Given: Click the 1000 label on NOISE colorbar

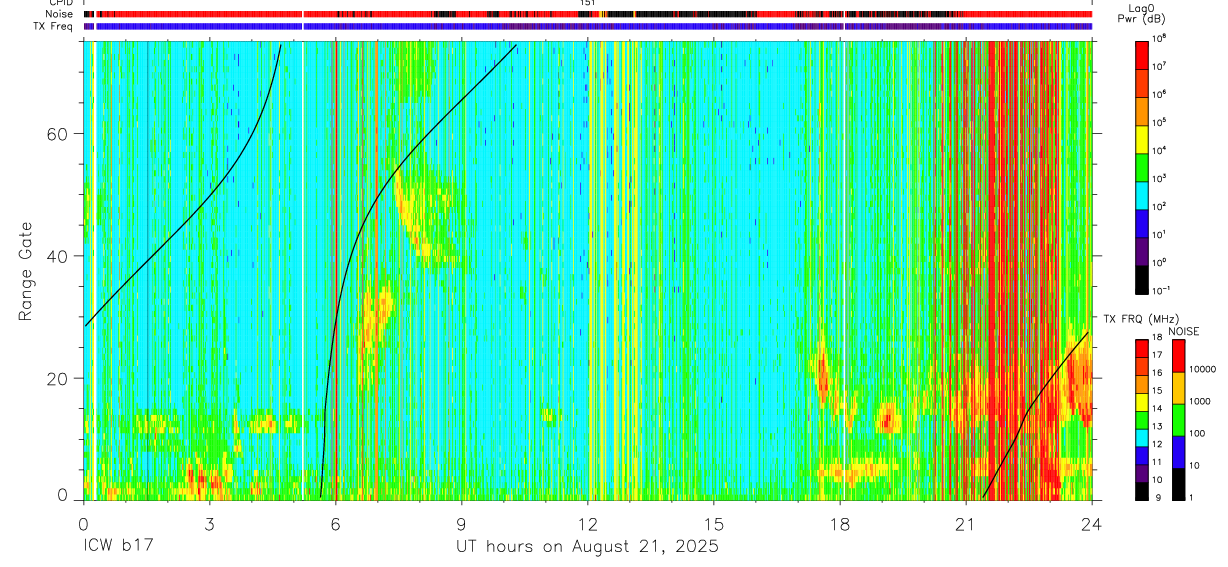Looking at the screenshot, I should [1201, 401].
